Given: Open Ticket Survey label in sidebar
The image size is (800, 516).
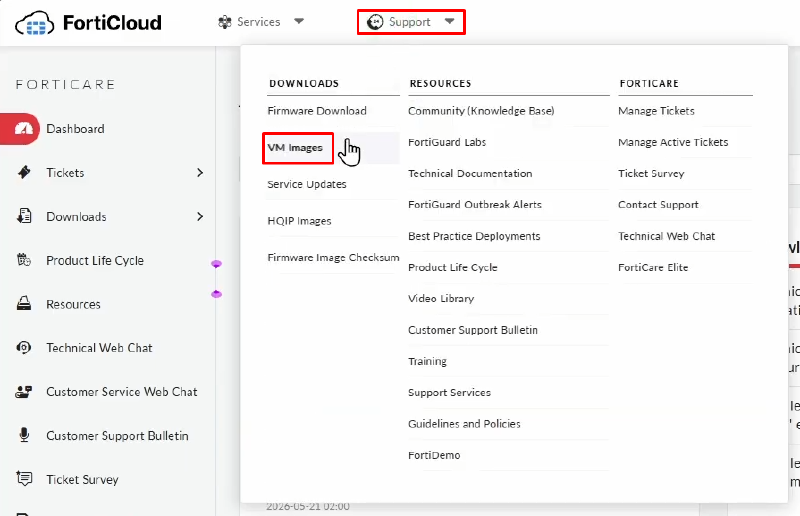Looking at the screenshot, I should (x=82, y=480).
